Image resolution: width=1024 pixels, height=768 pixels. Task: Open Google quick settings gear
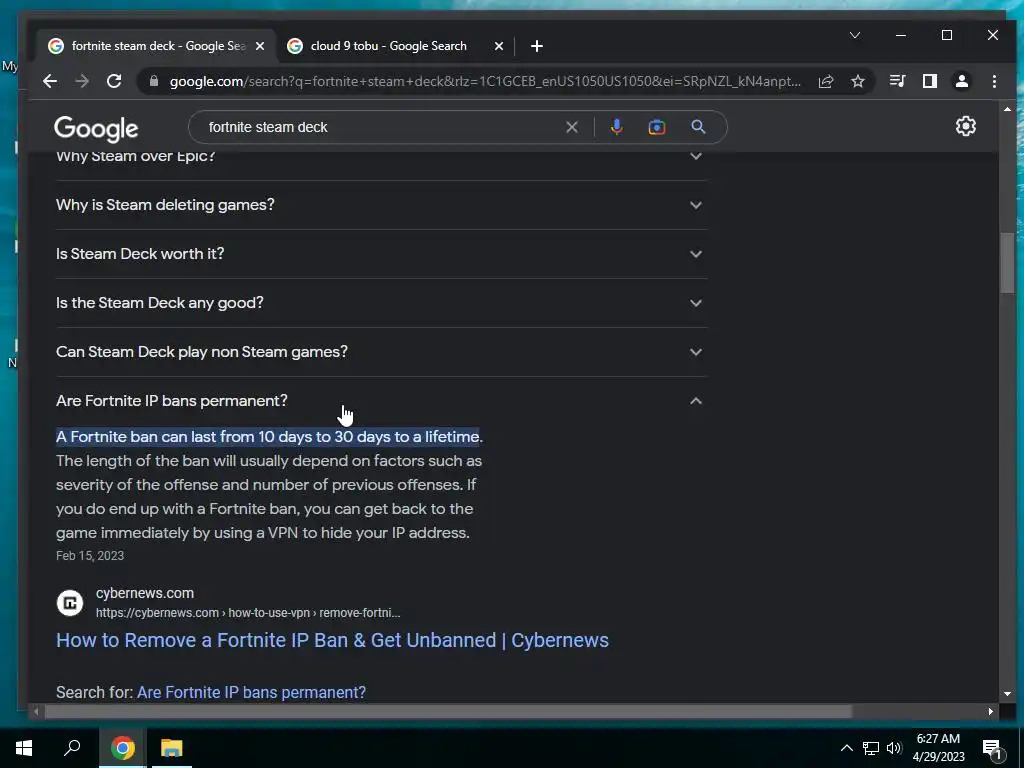tap(965, 126)
